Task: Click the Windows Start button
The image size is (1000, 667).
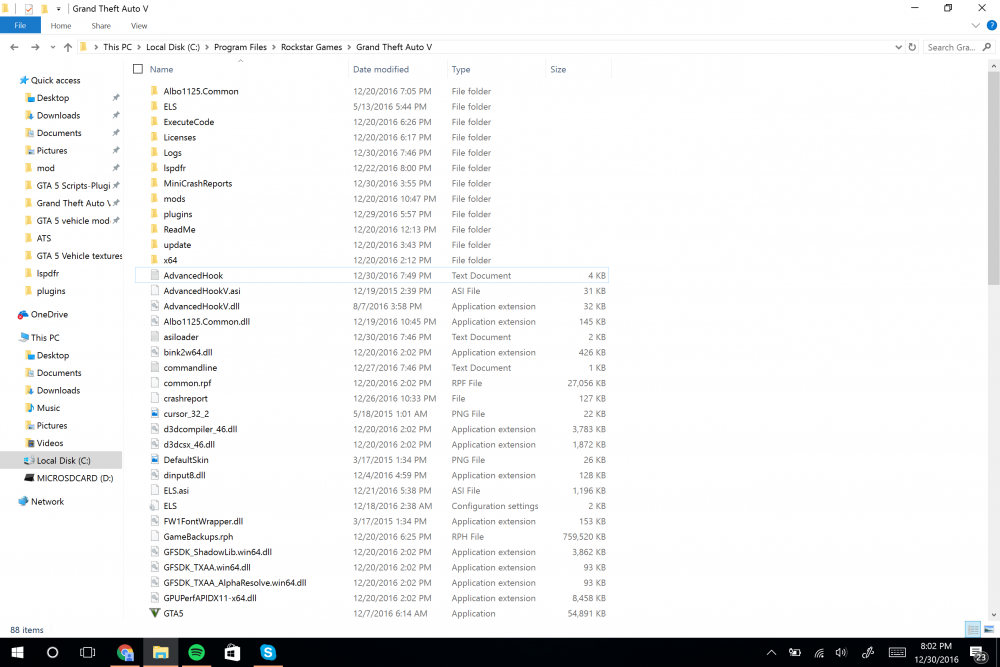Action: [17, 652]
